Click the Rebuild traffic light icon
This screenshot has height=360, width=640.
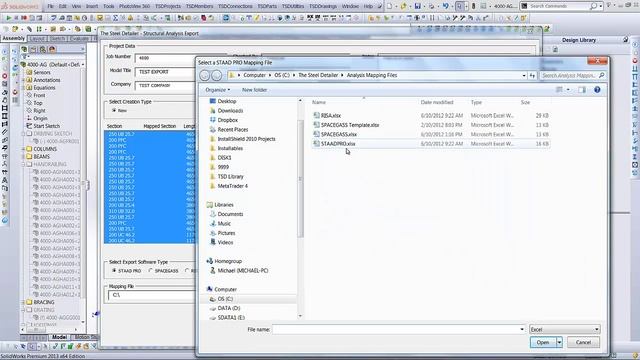pos(473,6)
